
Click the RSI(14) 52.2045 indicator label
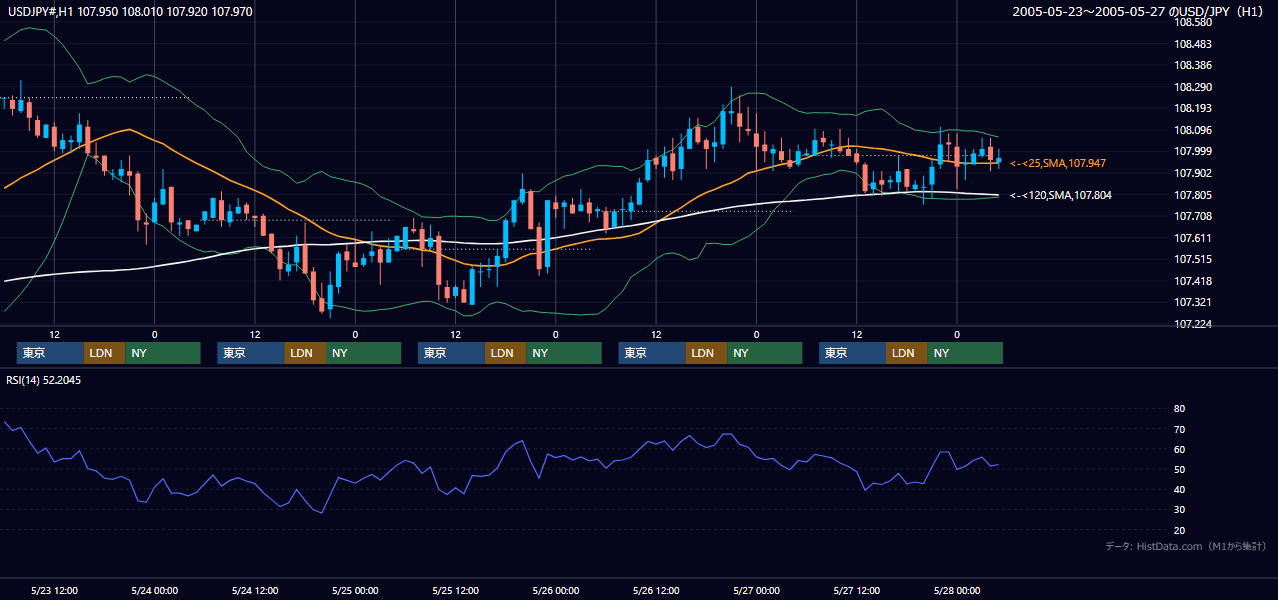(44, 380)
